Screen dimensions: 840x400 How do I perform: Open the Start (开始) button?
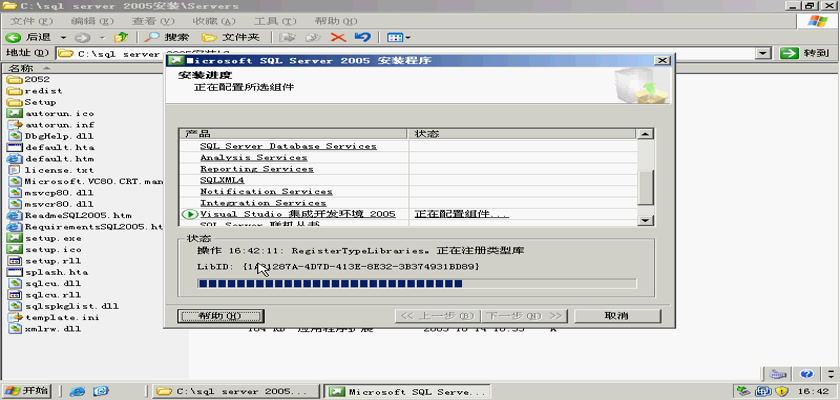click(x=27, y=390)
